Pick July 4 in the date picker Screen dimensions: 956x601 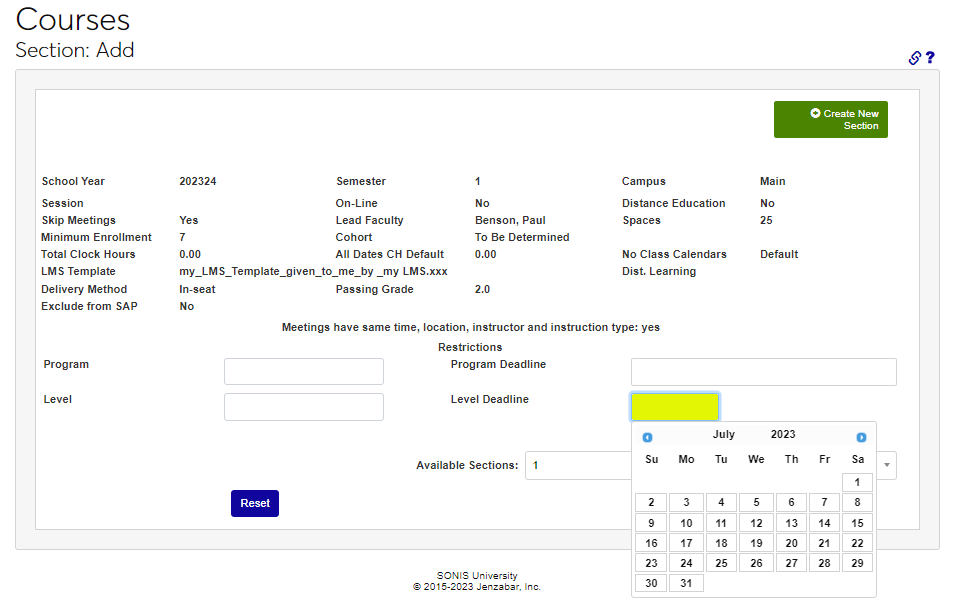tap(721, 503)
